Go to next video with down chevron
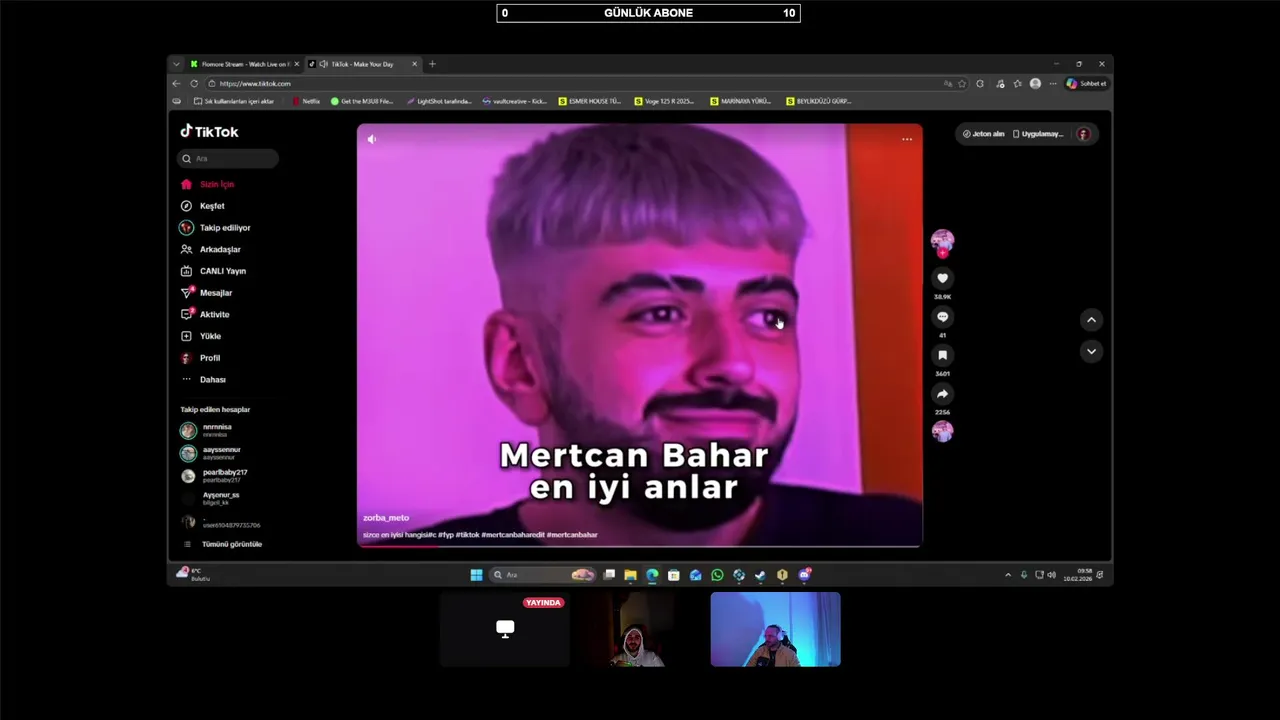This screenshot has height=720, width=1280. click(1091, 352)
